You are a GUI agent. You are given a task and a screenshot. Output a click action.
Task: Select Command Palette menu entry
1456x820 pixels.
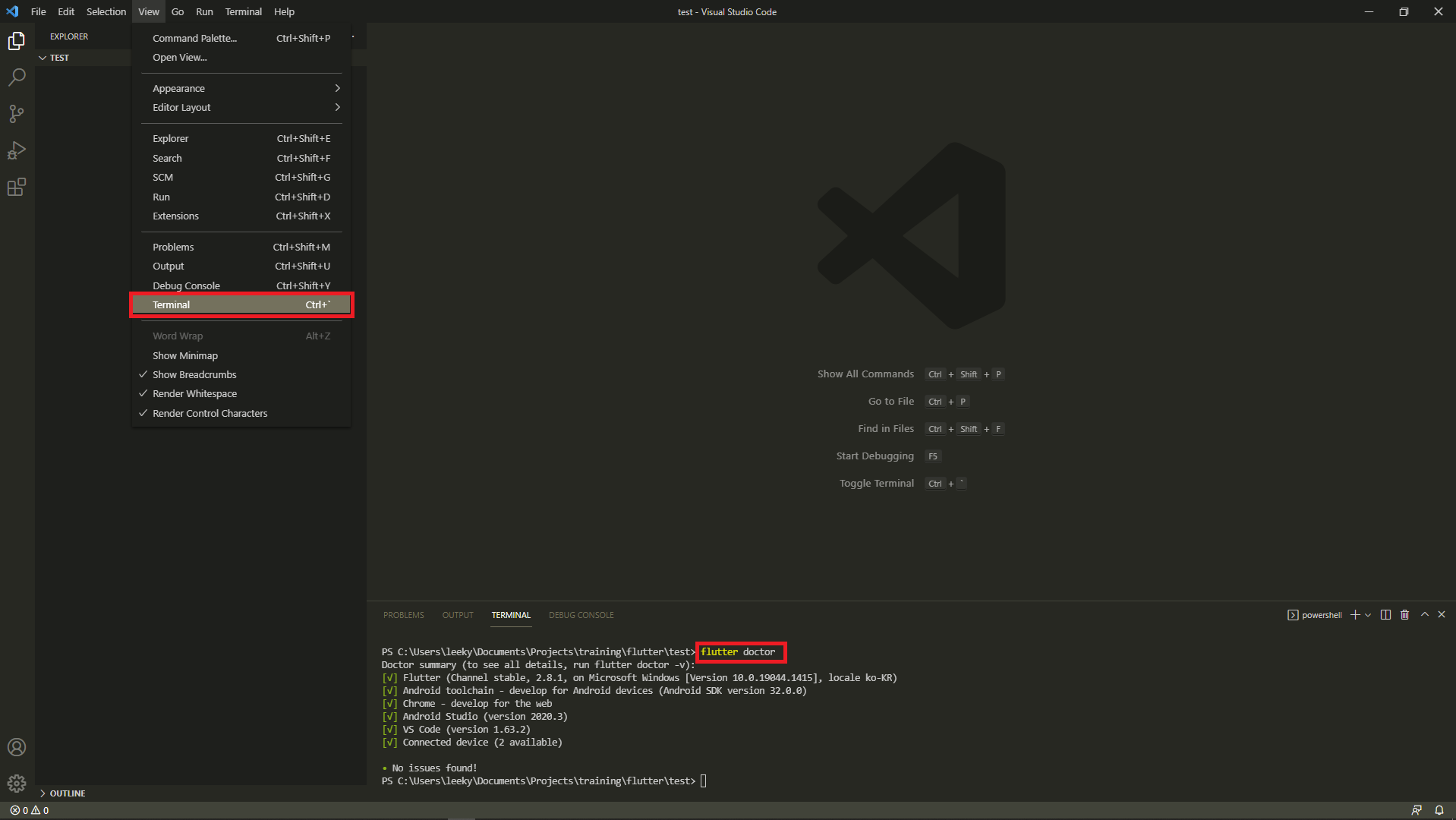(241, 39)
